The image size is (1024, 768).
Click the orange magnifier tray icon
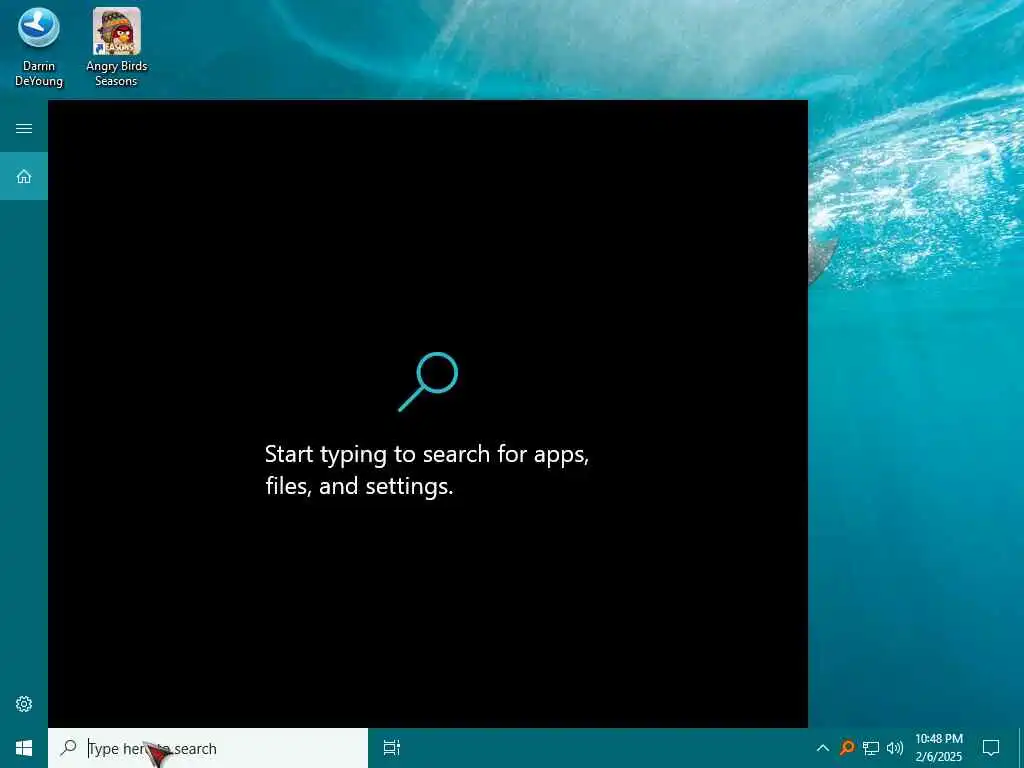(847, 748)
